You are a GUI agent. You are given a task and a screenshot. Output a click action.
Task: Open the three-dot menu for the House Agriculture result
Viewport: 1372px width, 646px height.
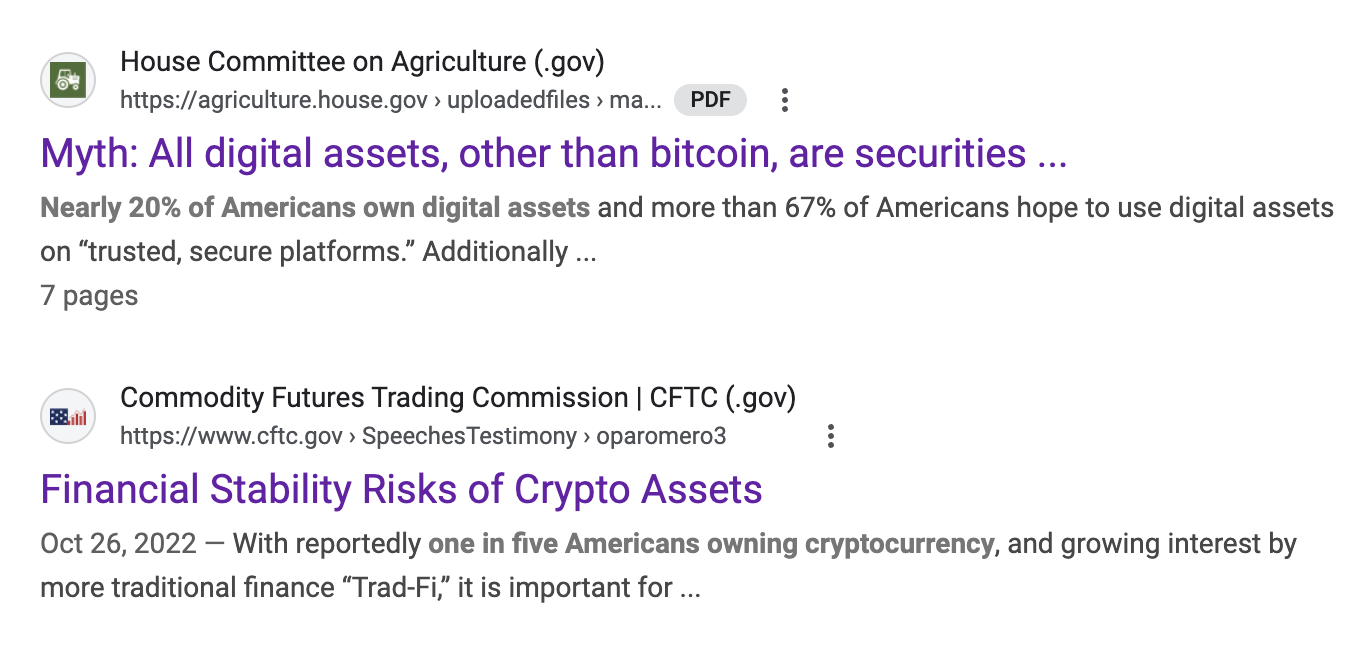[x=785, y=100]
